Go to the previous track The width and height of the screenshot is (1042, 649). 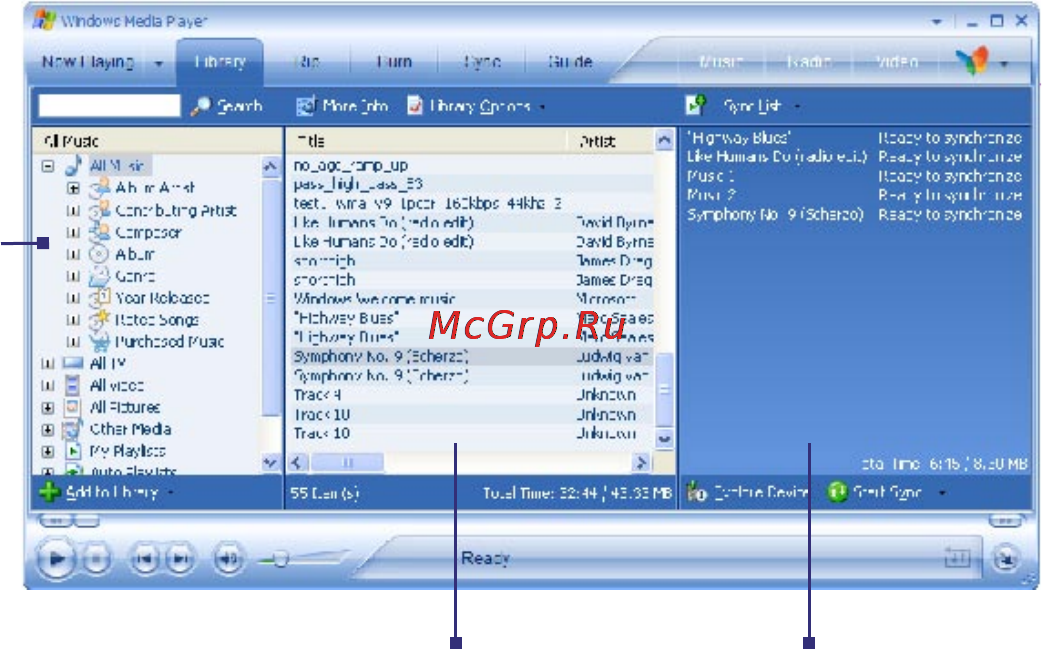pos(144,559)
